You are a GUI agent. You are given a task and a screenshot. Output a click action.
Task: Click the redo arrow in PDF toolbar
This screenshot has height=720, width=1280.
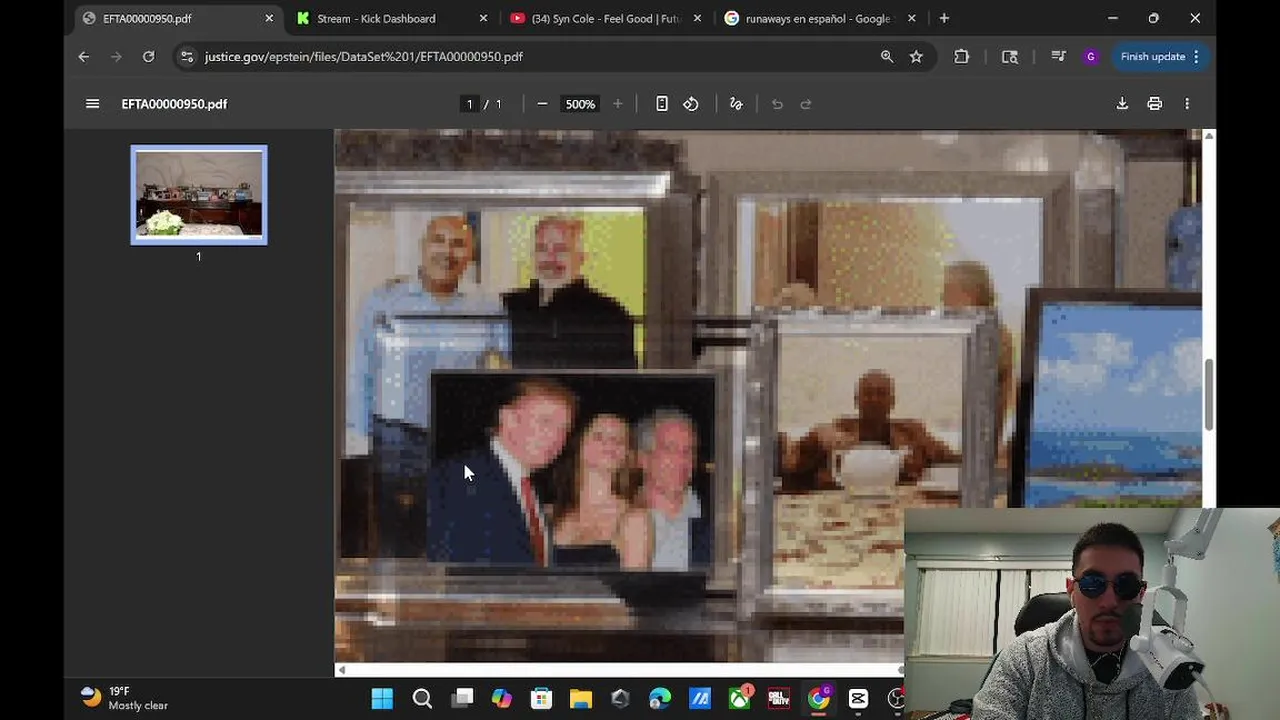(806, 104)
